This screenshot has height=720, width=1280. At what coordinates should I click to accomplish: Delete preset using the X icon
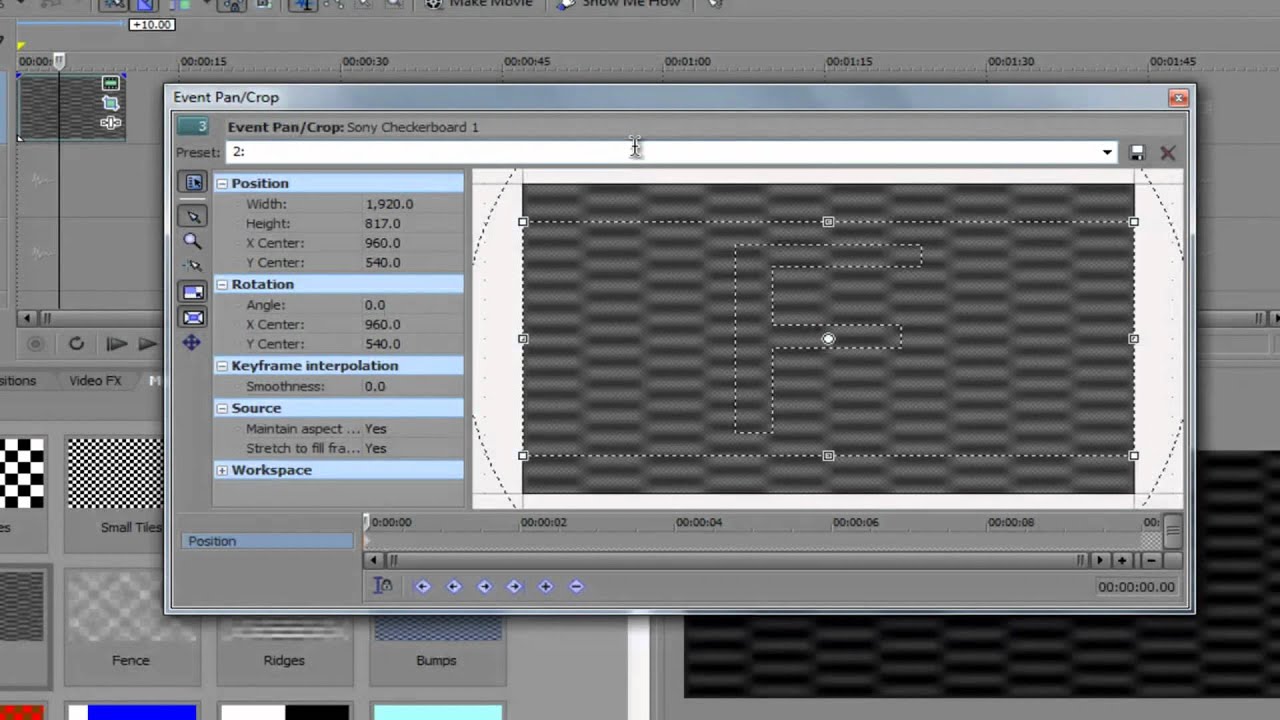tap(1168, 153)
